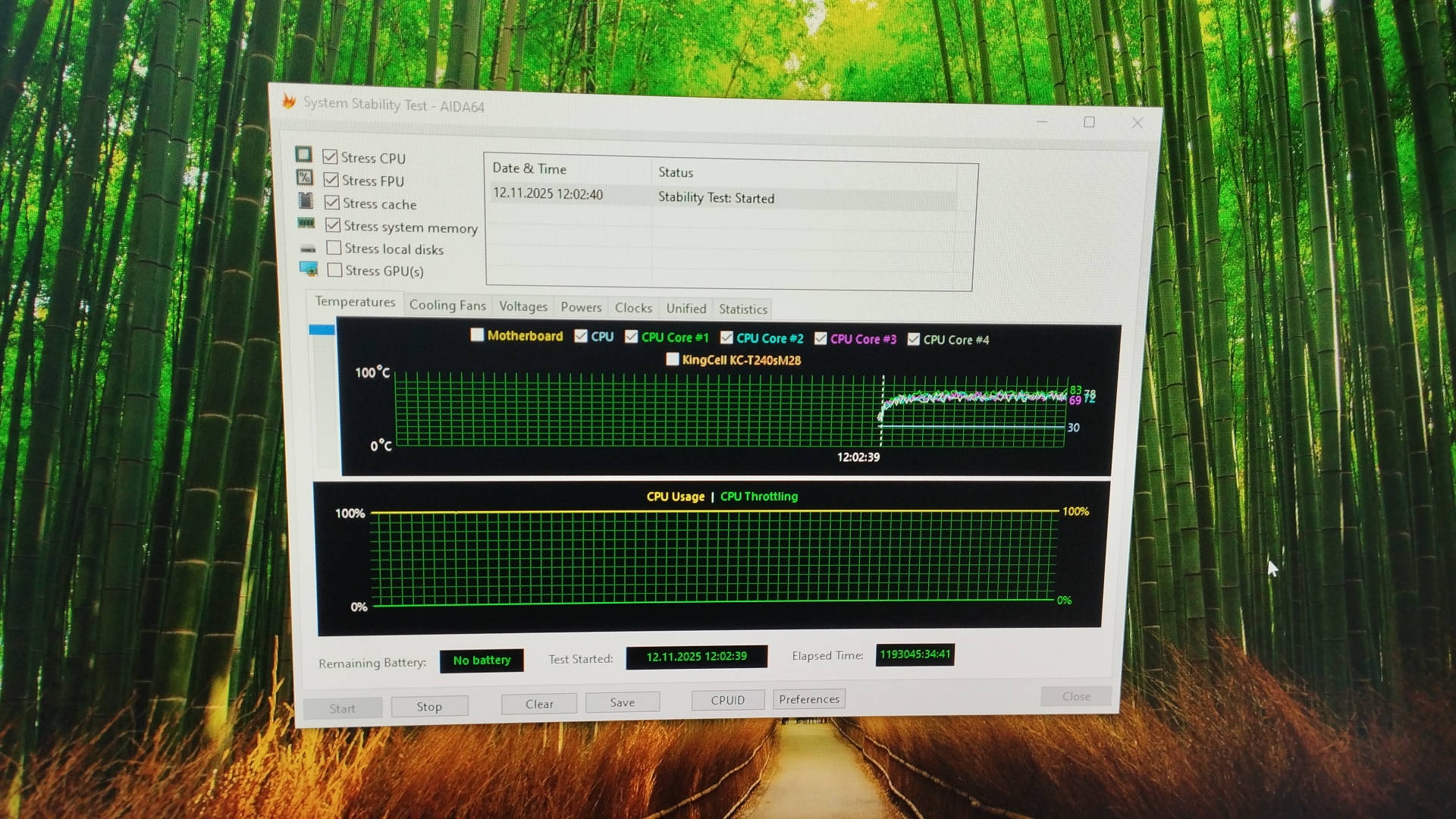This screenshot has height=819, width=1456.
Task: Hide CPU Core #3 graph line
Action: 821,338
